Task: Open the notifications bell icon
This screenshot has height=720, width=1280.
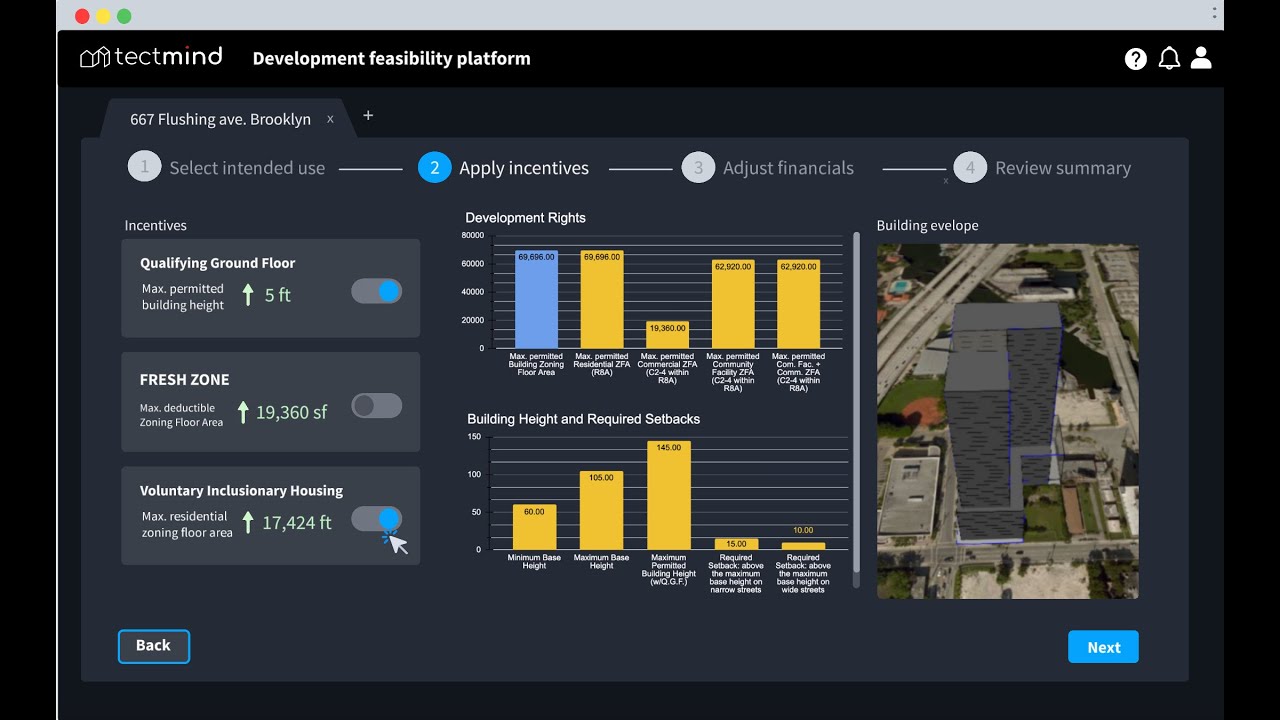Action: [1169, 59]
